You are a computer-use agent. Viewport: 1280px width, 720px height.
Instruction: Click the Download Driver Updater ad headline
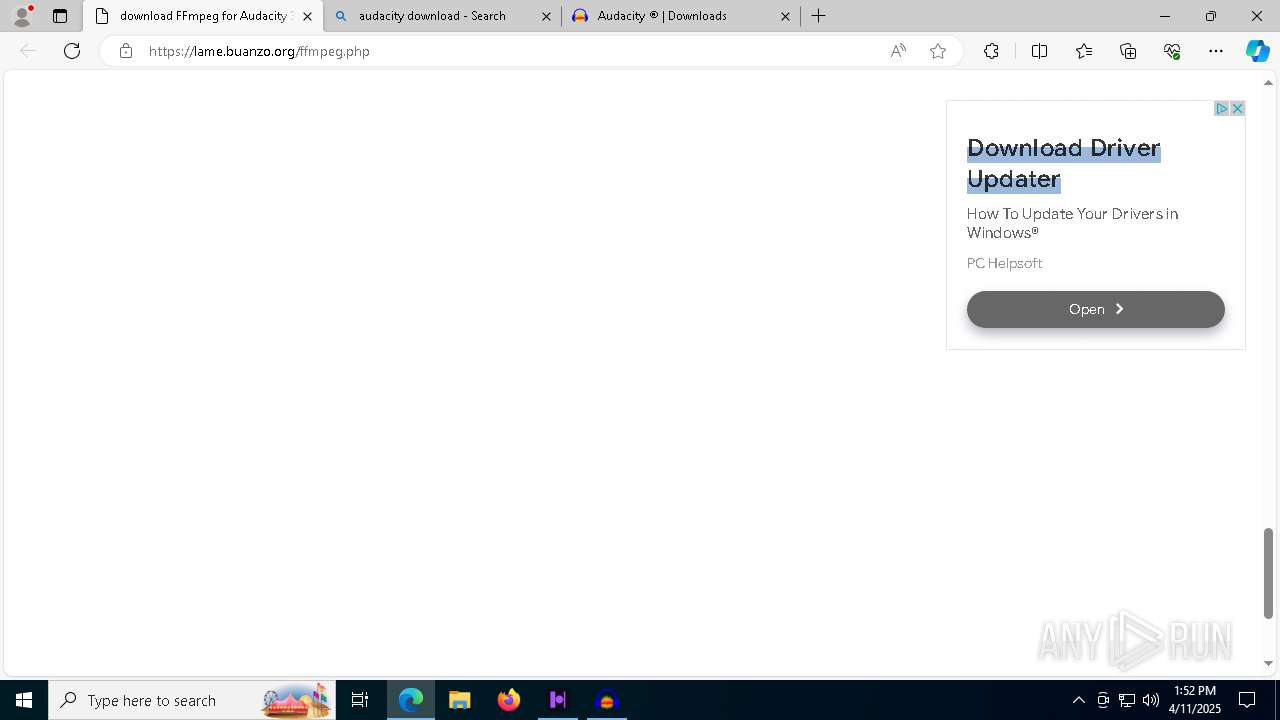(1063, 164)
